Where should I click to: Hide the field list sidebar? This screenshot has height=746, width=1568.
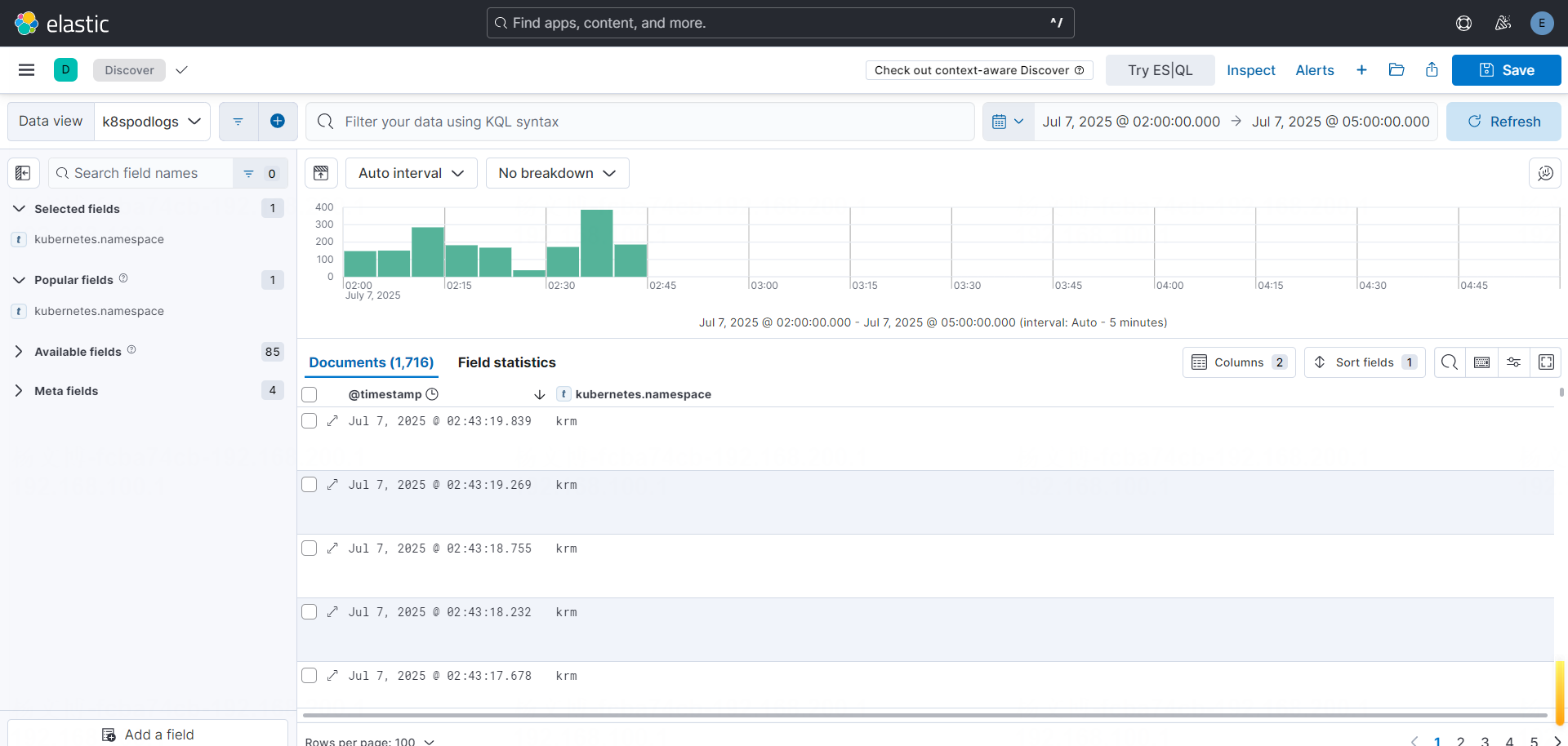point(23,173)
